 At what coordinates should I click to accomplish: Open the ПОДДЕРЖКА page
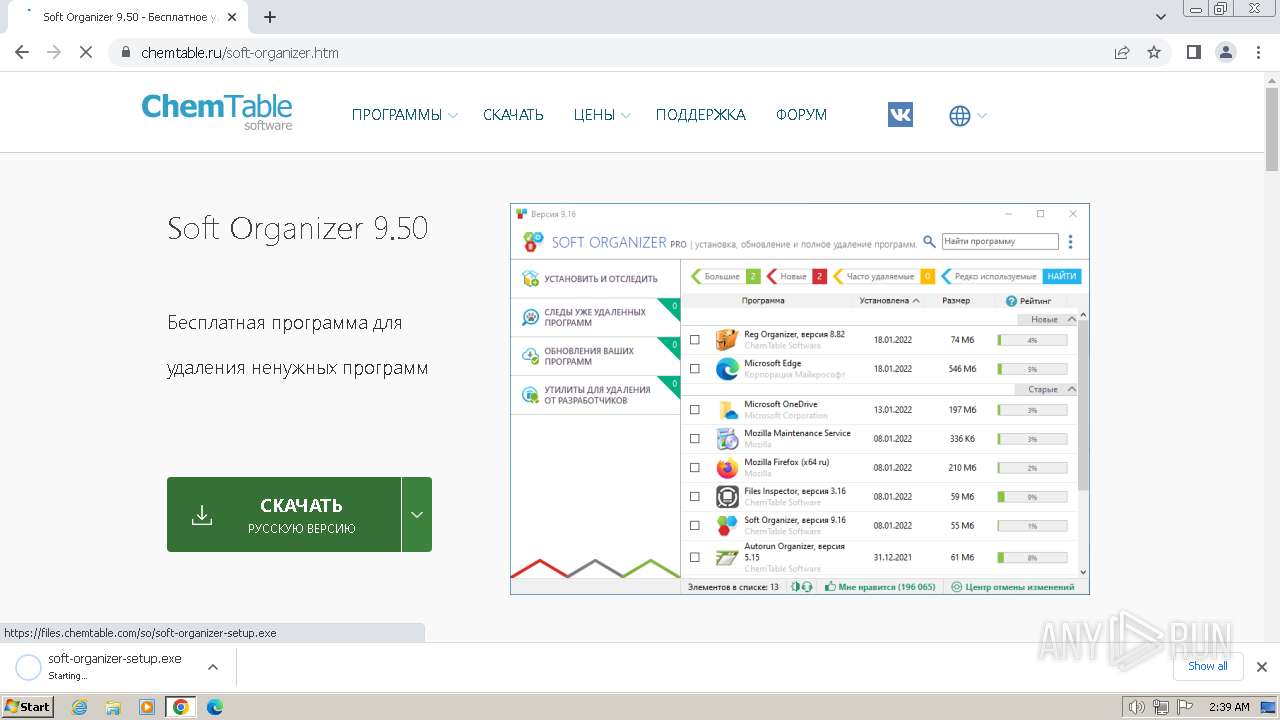point(701,115)
